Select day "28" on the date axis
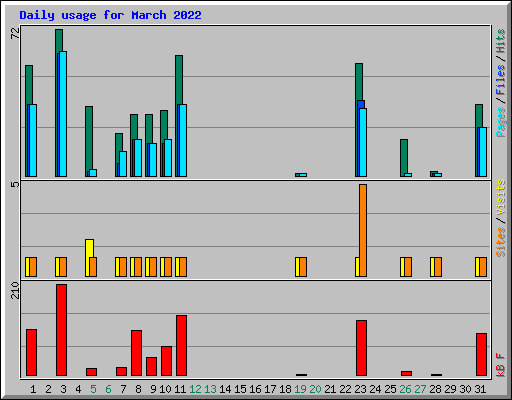Image resolution: width=512 pixels, height=400 pixels. pyautogui.click(x=435, y=389)
